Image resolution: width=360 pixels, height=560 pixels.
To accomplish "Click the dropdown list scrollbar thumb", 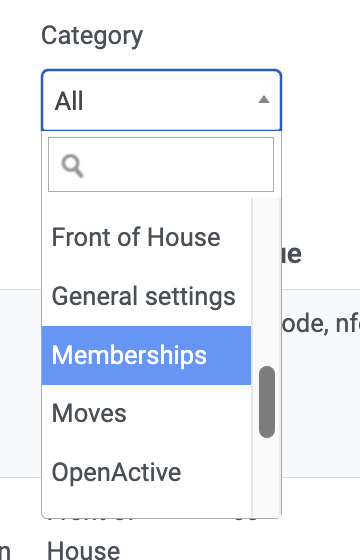I will (267, 402).
